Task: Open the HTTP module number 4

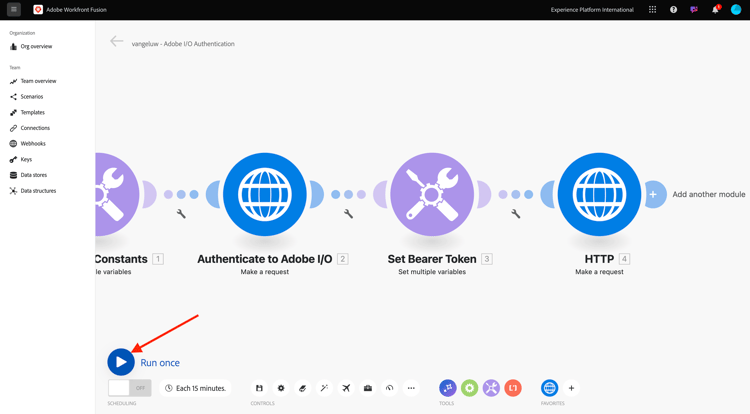Action: [599, 194]
